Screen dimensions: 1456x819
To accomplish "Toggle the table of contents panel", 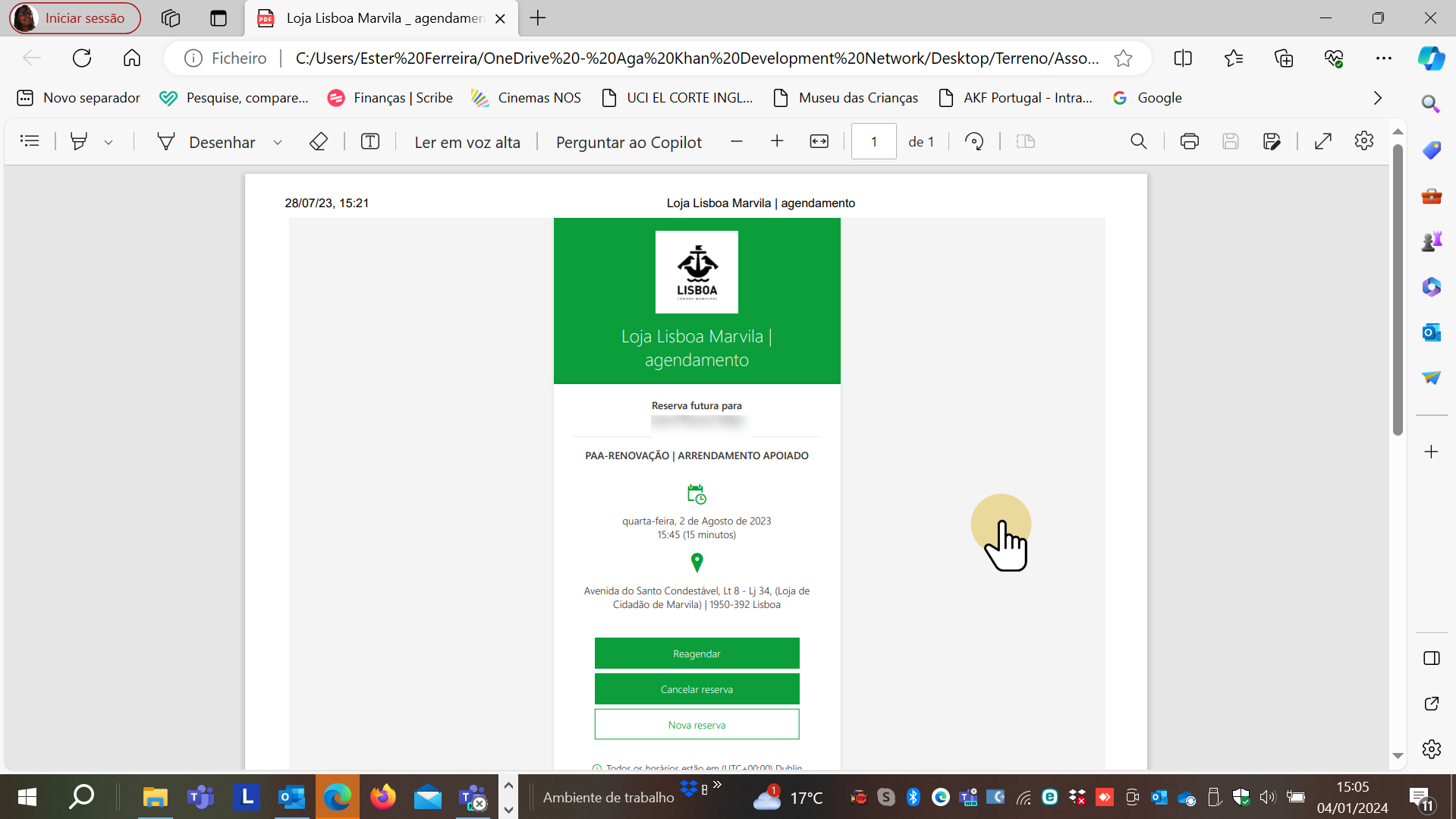I will [30, 142].
